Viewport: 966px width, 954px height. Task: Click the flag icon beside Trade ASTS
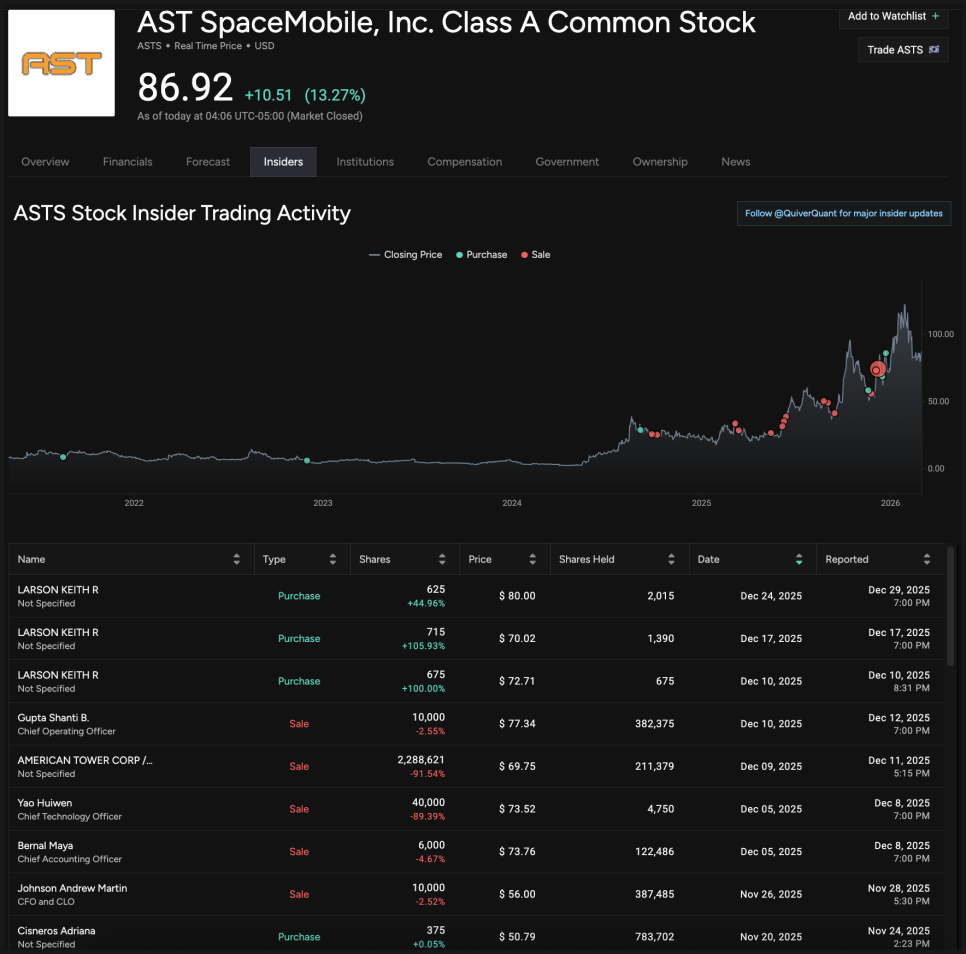(934, 49)
